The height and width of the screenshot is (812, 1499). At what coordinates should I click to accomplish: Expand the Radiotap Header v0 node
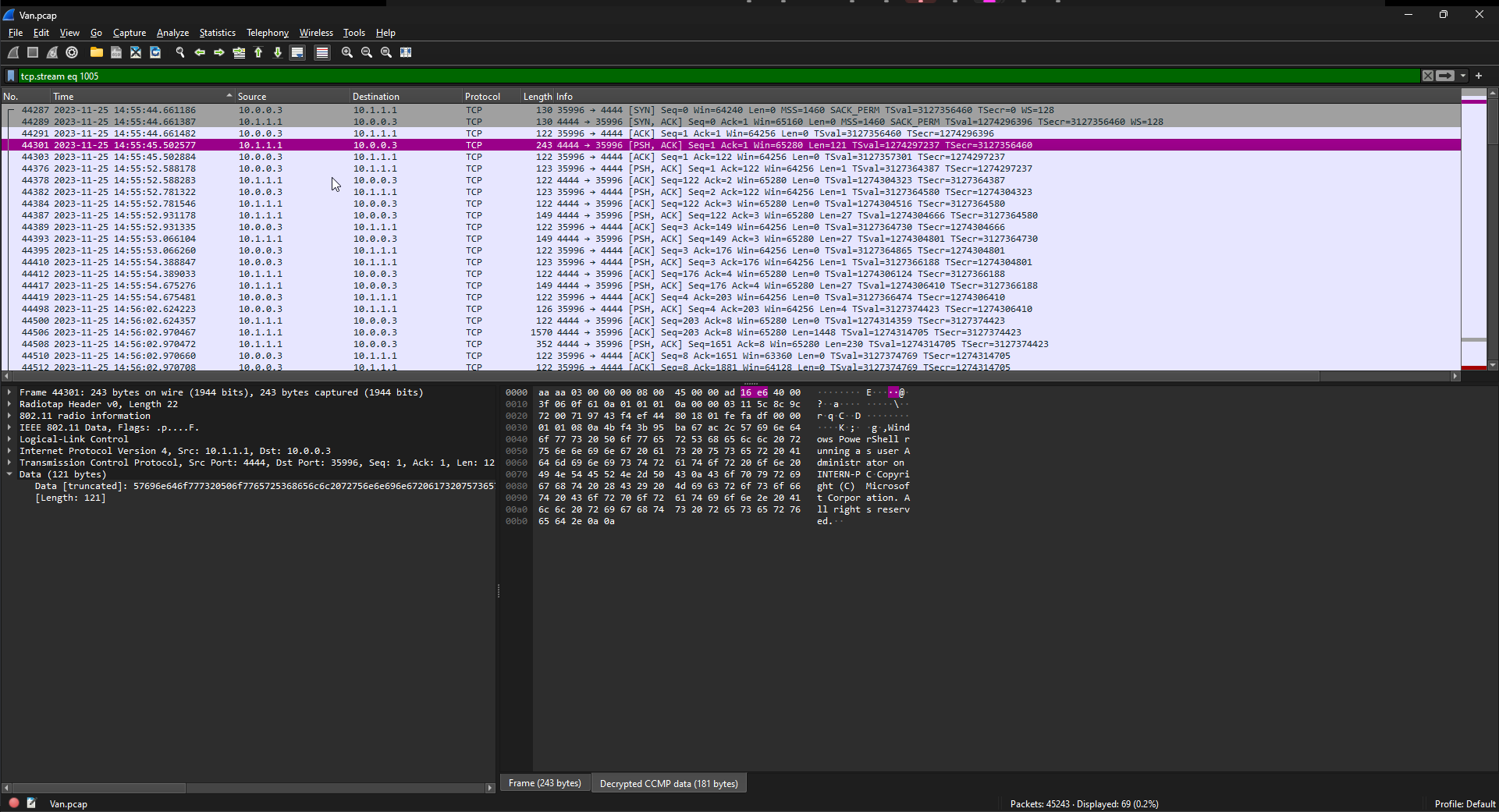pyautogui.click(x=9, y=404)
